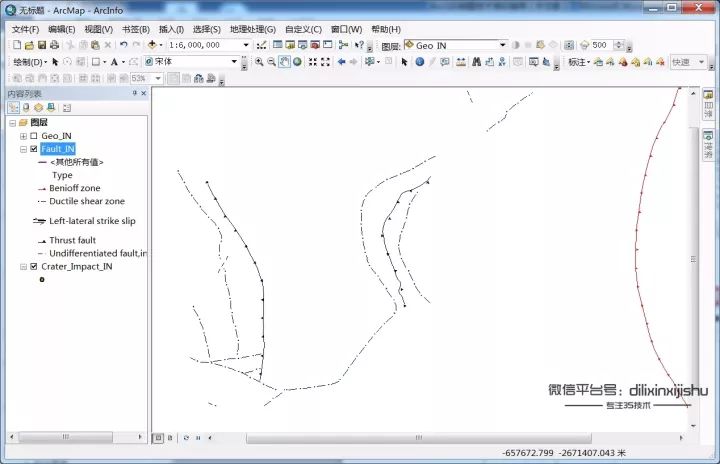Open table of contents Options icon

coord(67,108)
